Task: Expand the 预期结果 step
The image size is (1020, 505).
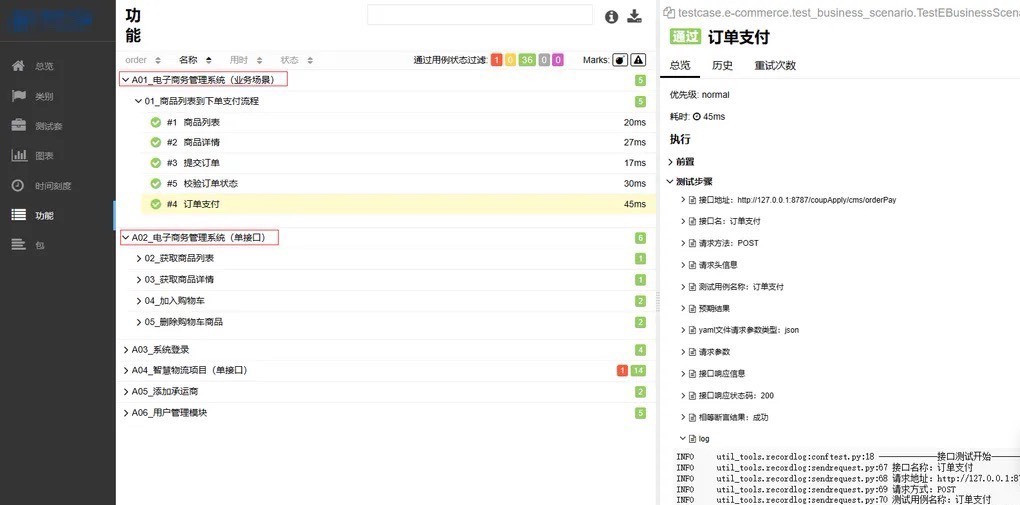Action: [705, 308]
